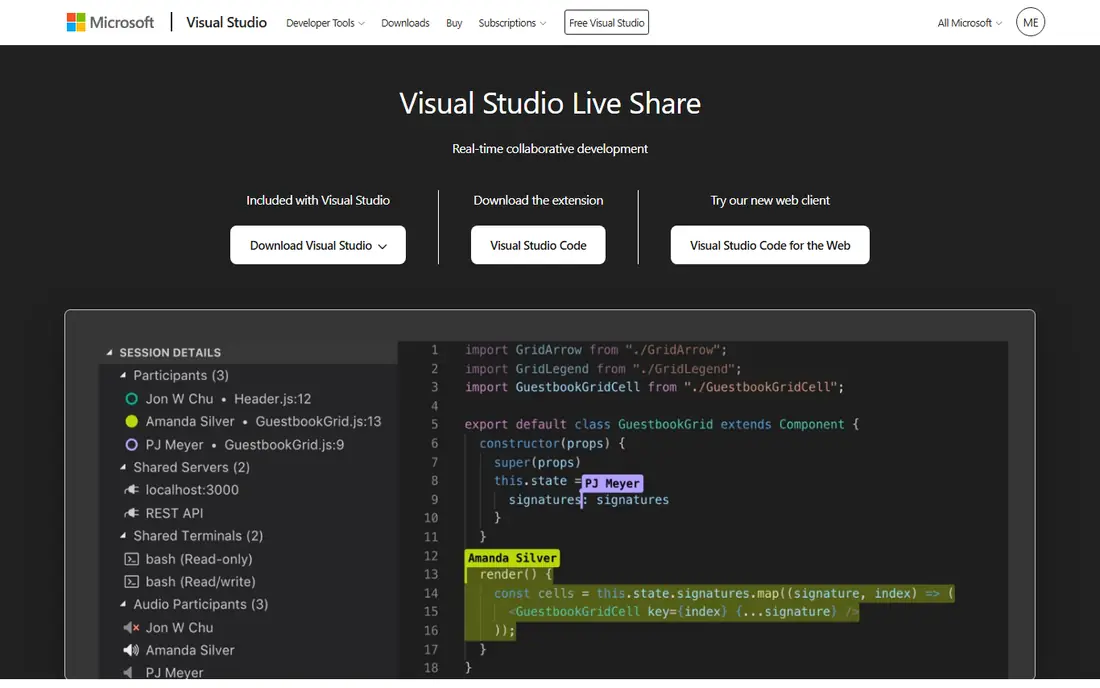Click the localhost:3000 server plug icon

pyautogui.click(x=131, y=490)
